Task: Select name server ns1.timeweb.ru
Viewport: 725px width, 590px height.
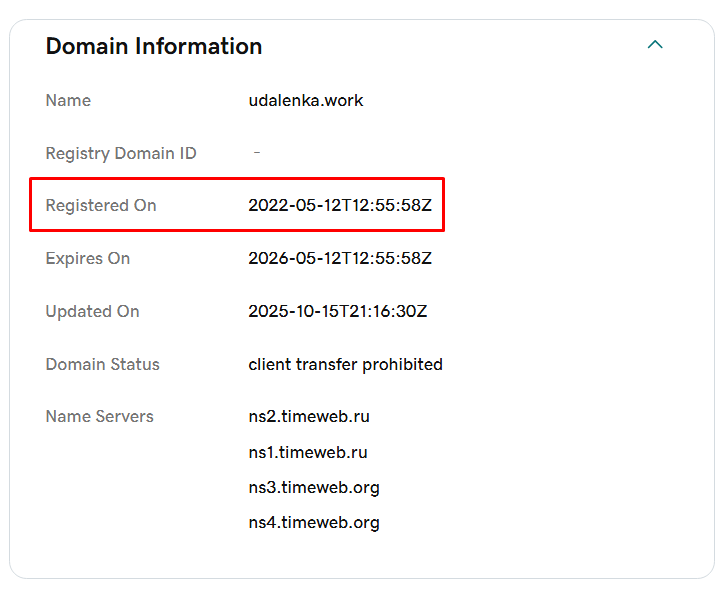Action: (308, 452)
